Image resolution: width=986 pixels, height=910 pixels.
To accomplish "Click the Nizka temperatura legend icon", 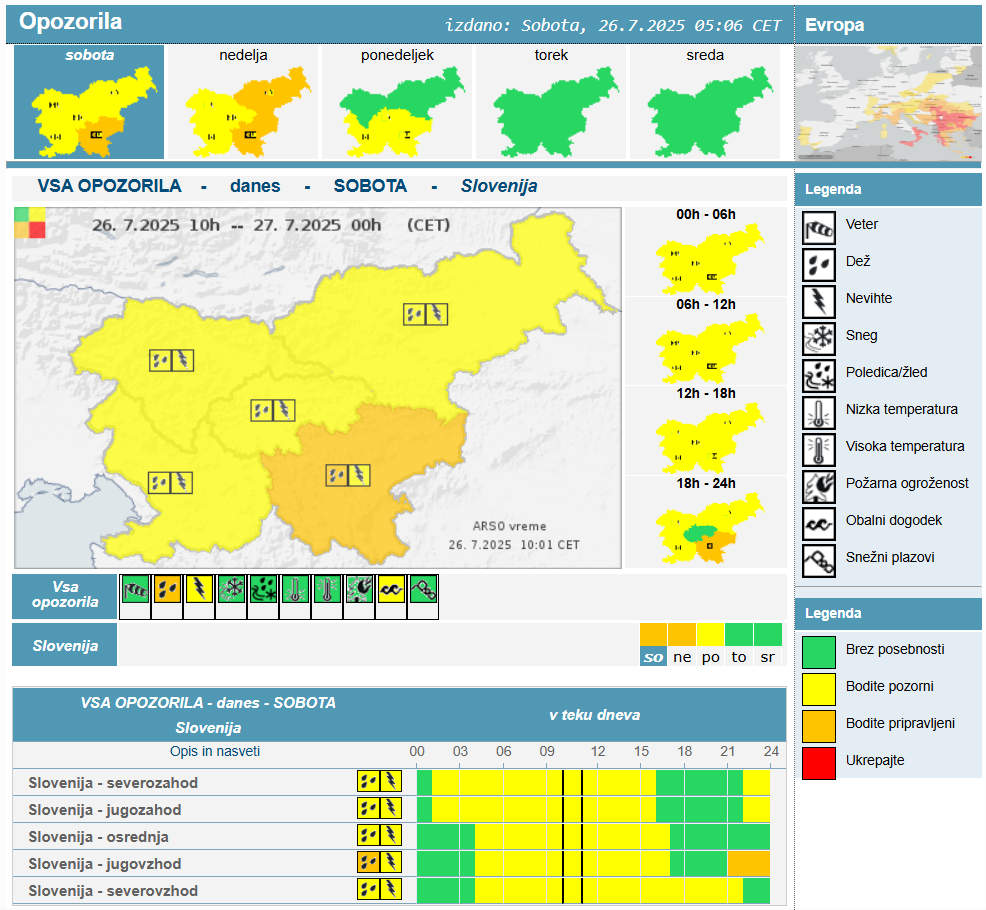I will [x=819, y=413].
